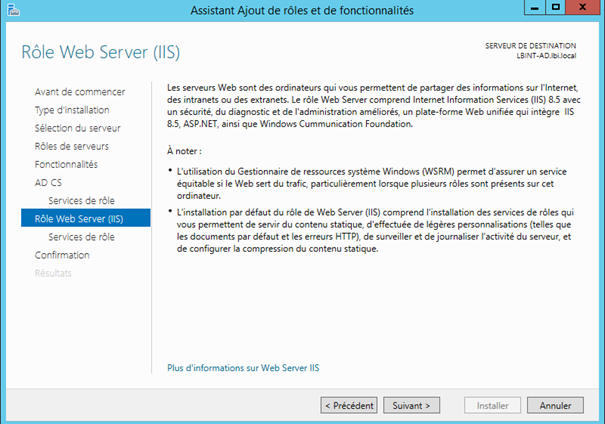This screenshot has width=605, height=424.
Task: Select the highlighted Rôle Web Server (IIS) step
Action: [x=79, y=219]
